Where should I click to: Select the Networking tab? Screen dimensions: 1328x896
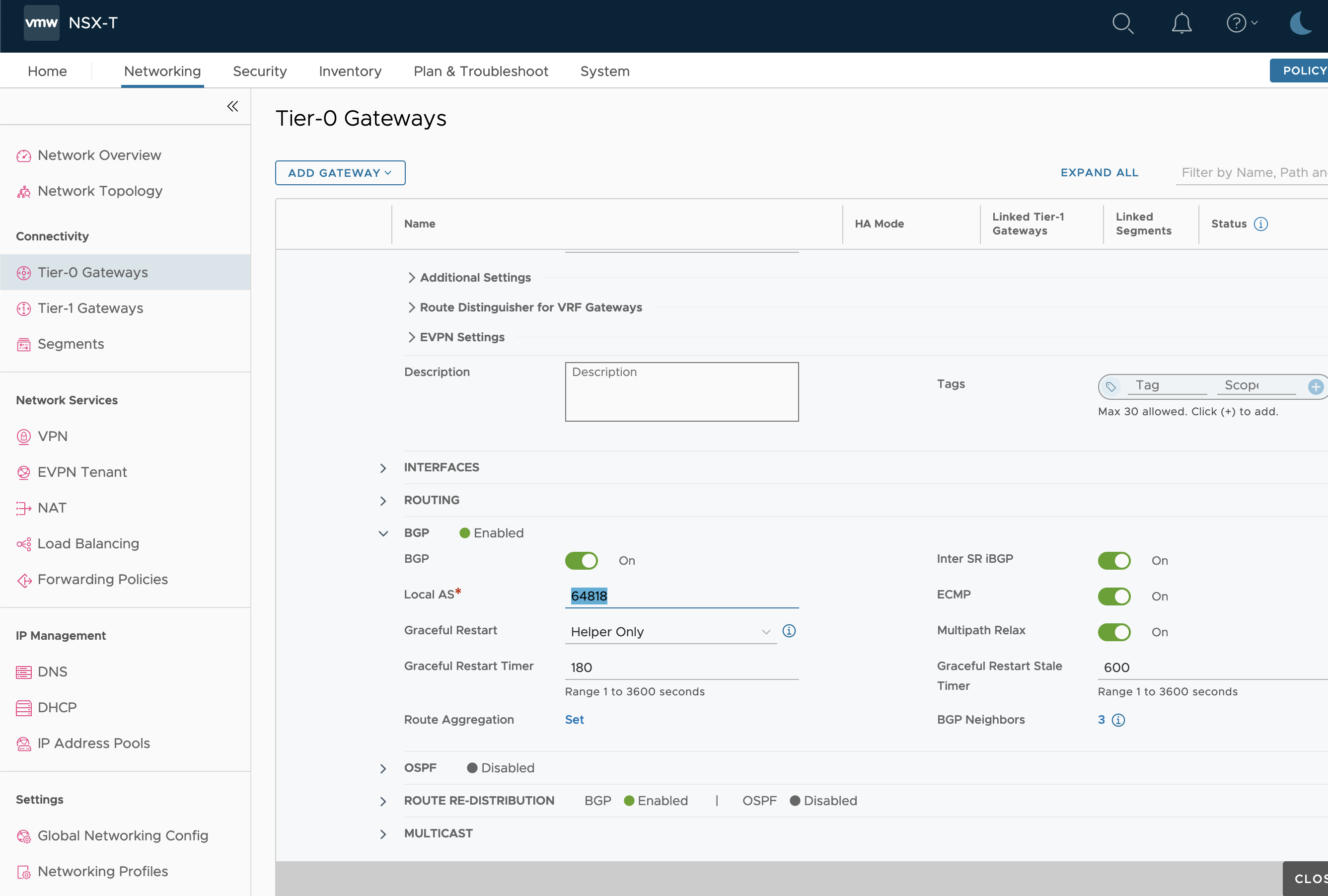click(162, 72)
